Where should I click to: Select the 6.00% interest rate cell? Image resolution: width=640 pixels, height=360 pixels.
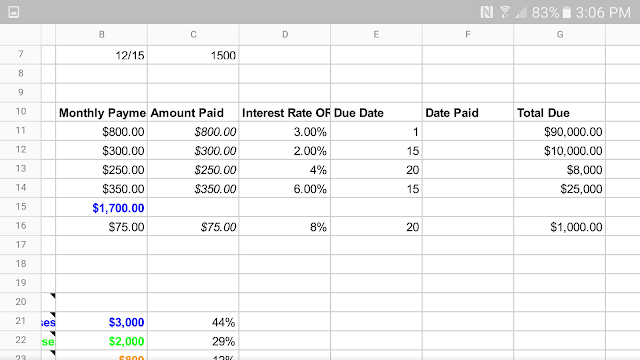tap(285, 189)
